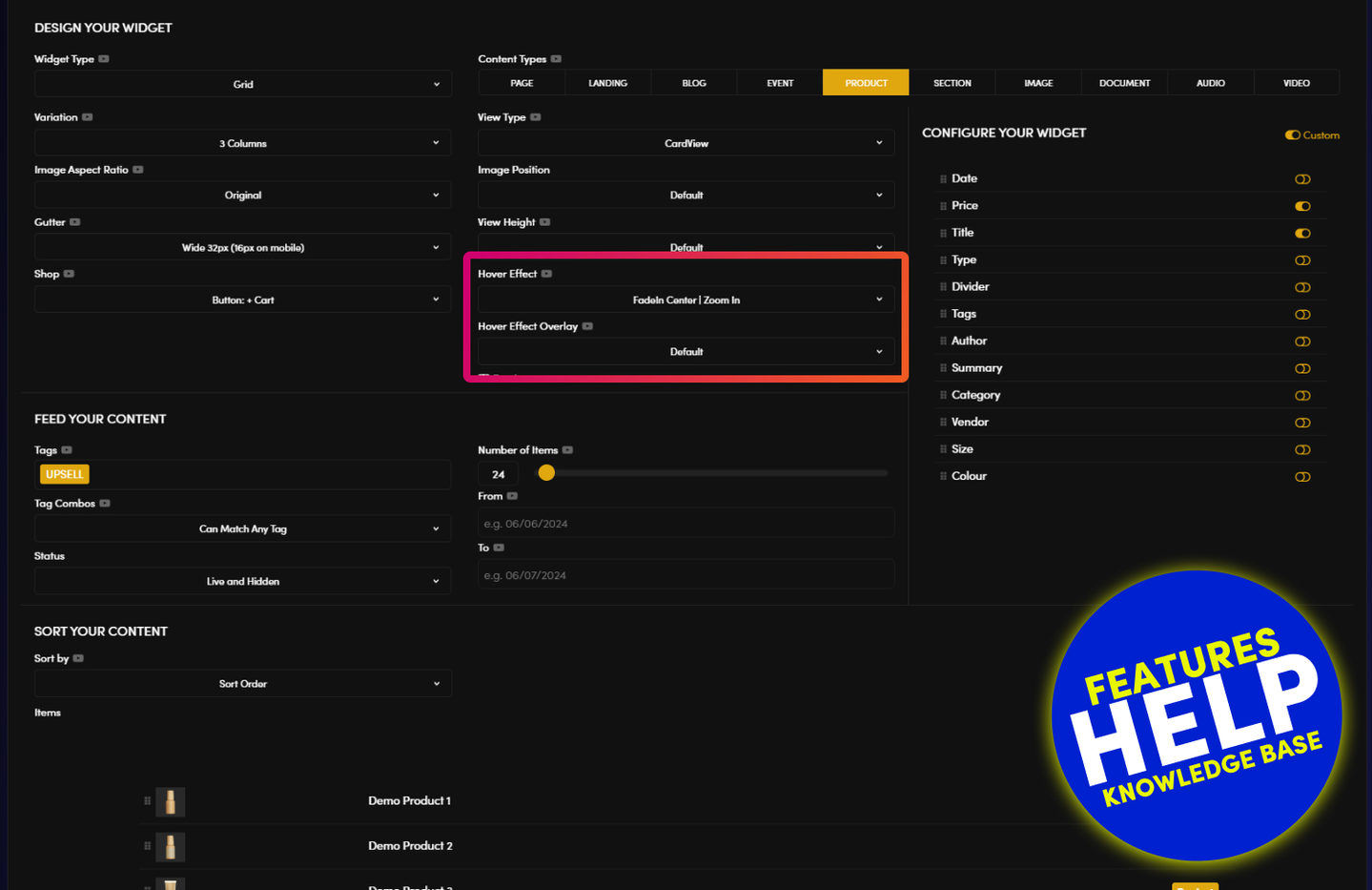
Task: Click the drag handle next to Date
Action: 943,179
